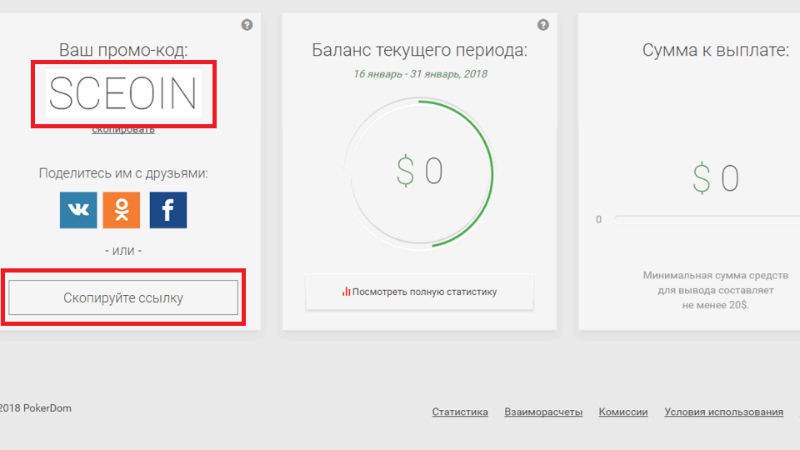The height and width of the screenshot is (450, 800).
Task: Click the Поделитесь им с друзьями text
Action: click(x=123, y=173)
